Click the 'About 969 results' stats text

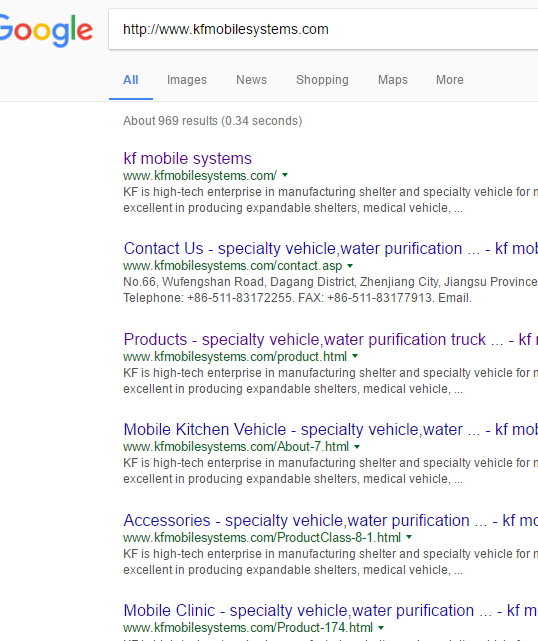tap(213, 121)
